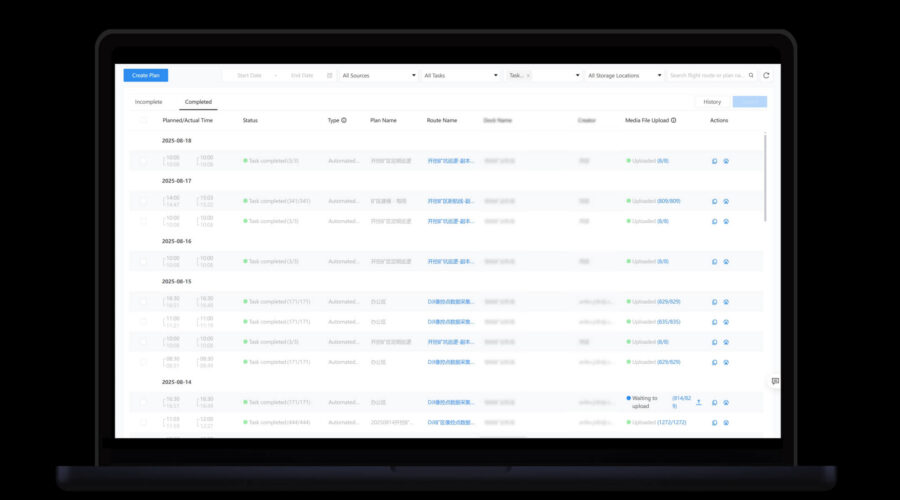Click the History button
The height and width of the screenshot is (500, 900).
point(711,102)
